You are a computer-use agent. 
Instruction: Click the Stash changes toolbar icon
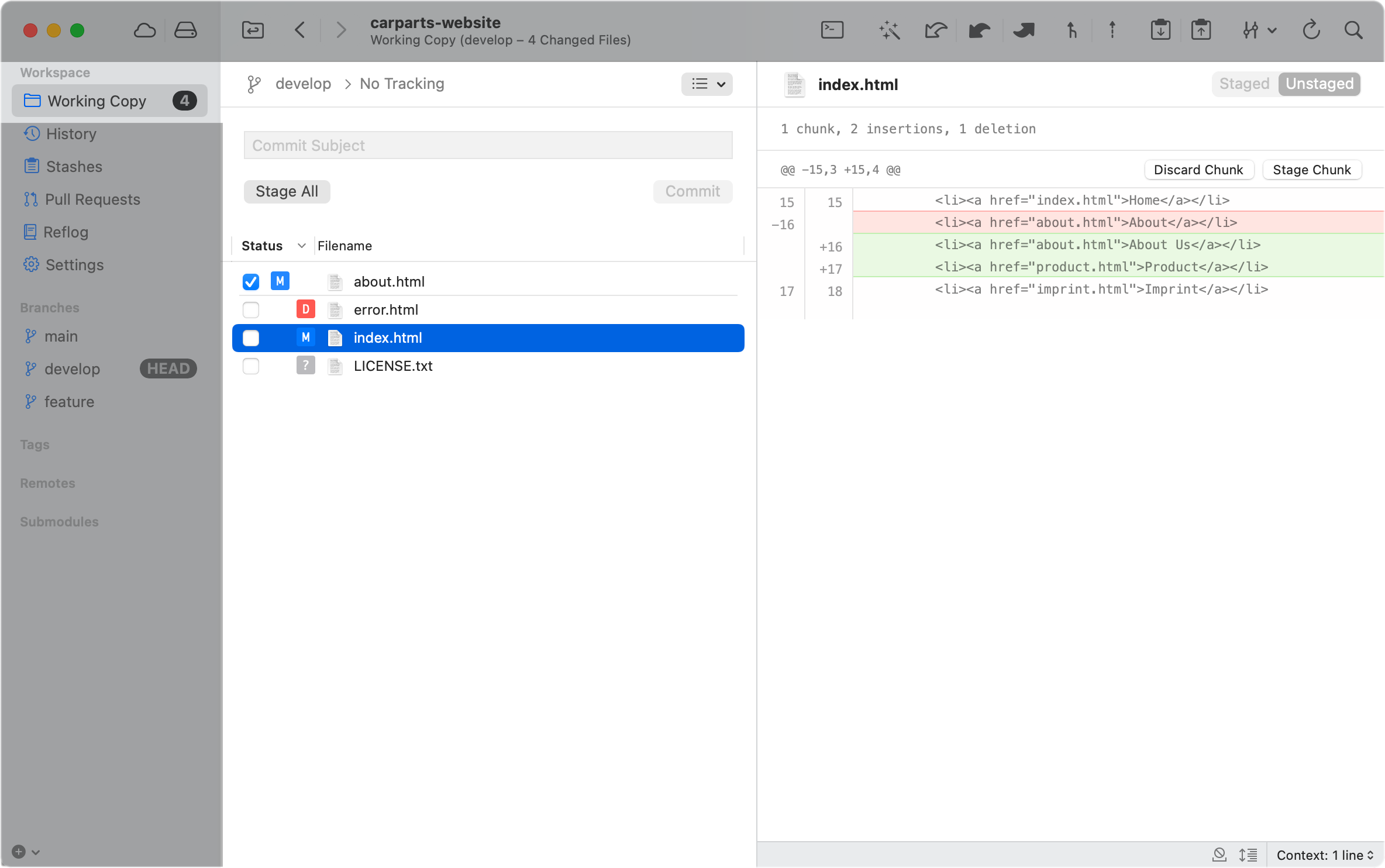point(1160,30)
